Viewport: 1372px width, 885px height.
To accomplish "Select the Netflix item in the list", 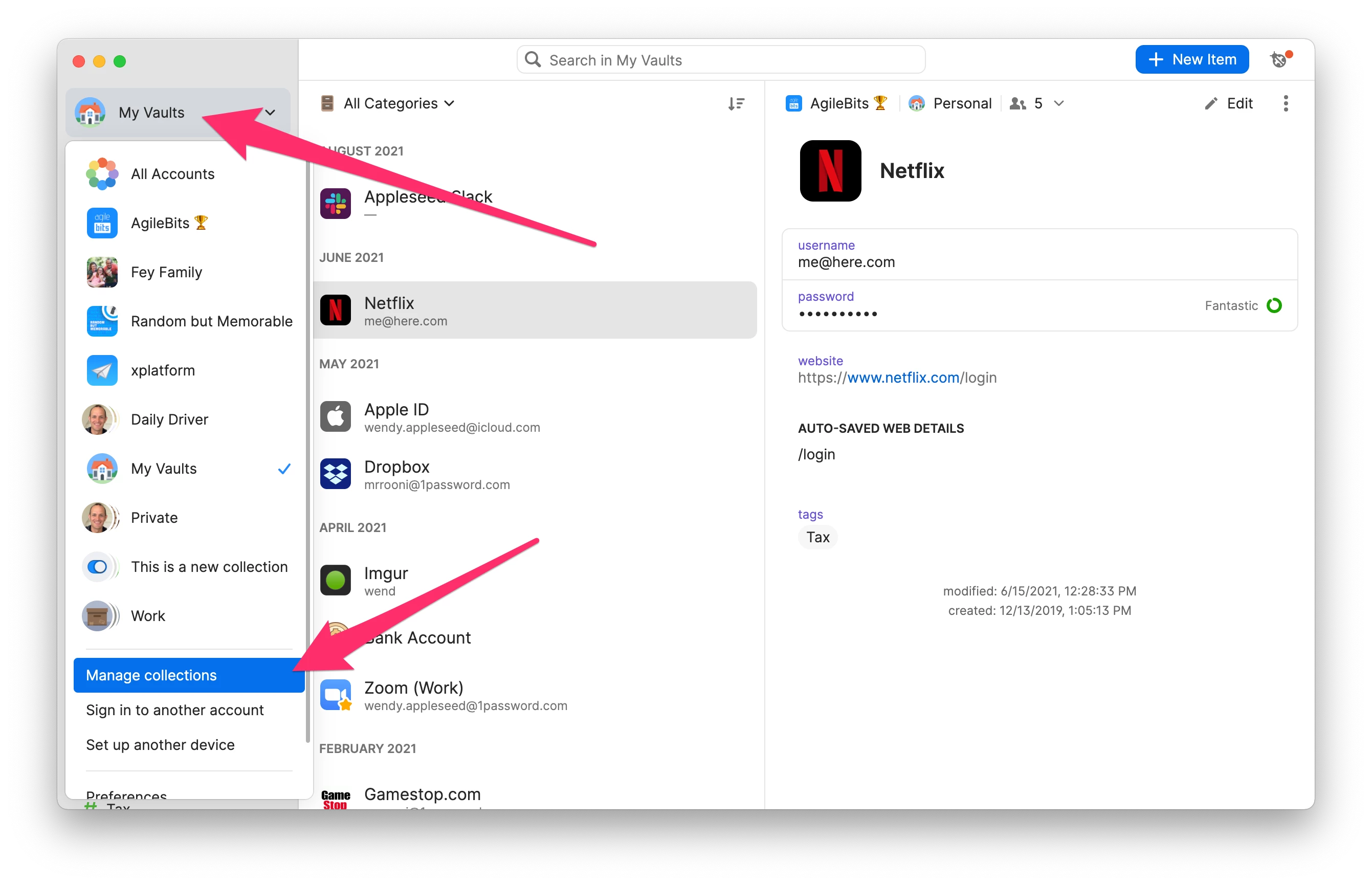I will pos(534,311).
